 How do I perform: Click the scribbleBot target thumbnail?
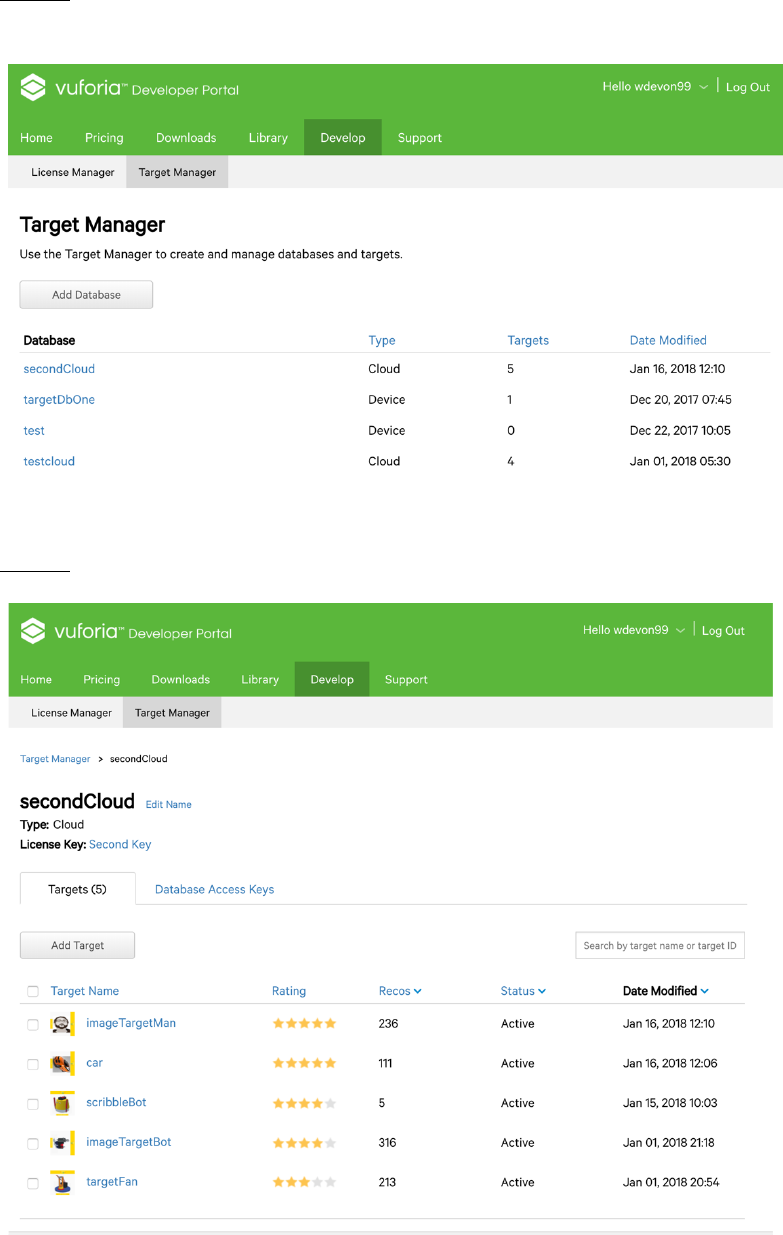coord(62,1104)
